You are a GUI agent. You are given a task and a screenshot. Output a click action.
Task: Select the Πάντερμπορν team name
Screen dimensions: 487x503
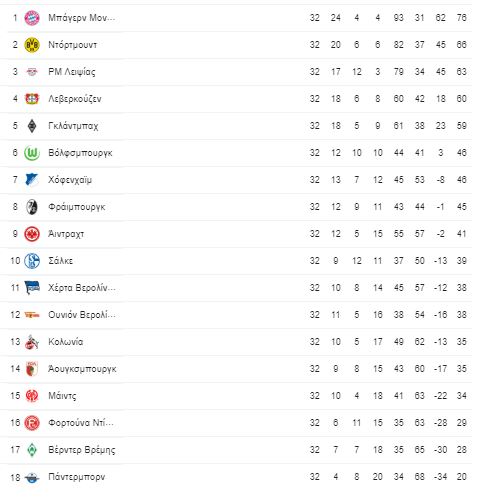tap(77, 477)
